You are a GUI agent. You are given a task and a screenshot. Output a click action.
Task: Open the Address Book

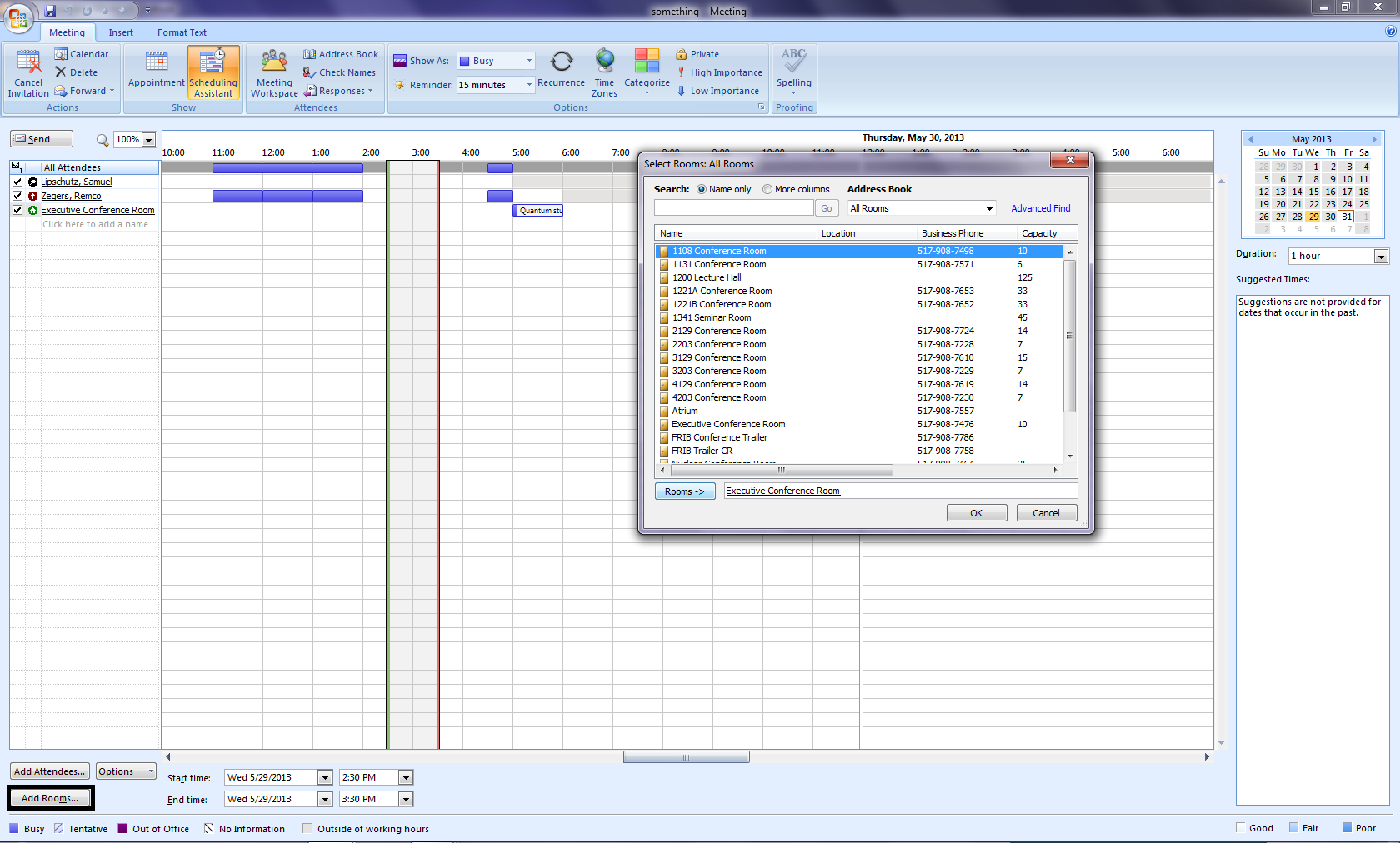pos(341,54)
